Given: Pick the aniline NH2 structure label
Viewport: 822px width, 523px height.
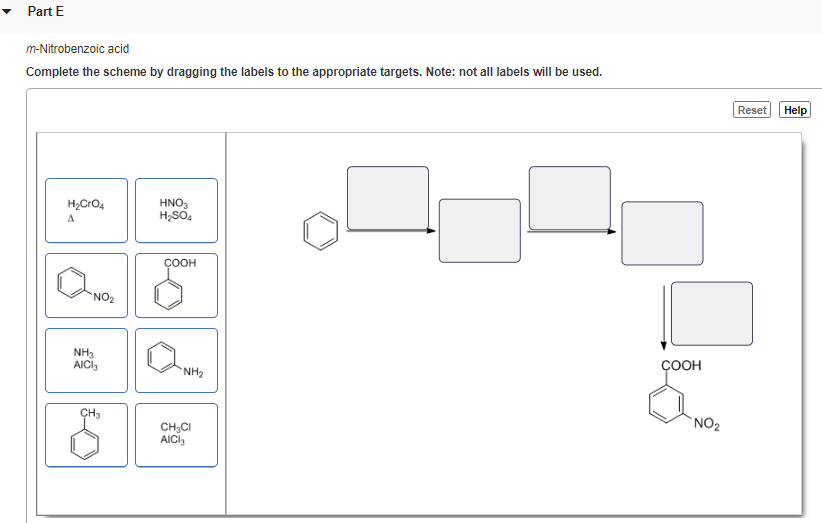Looking at the screenshot, I should coord(176,361).
